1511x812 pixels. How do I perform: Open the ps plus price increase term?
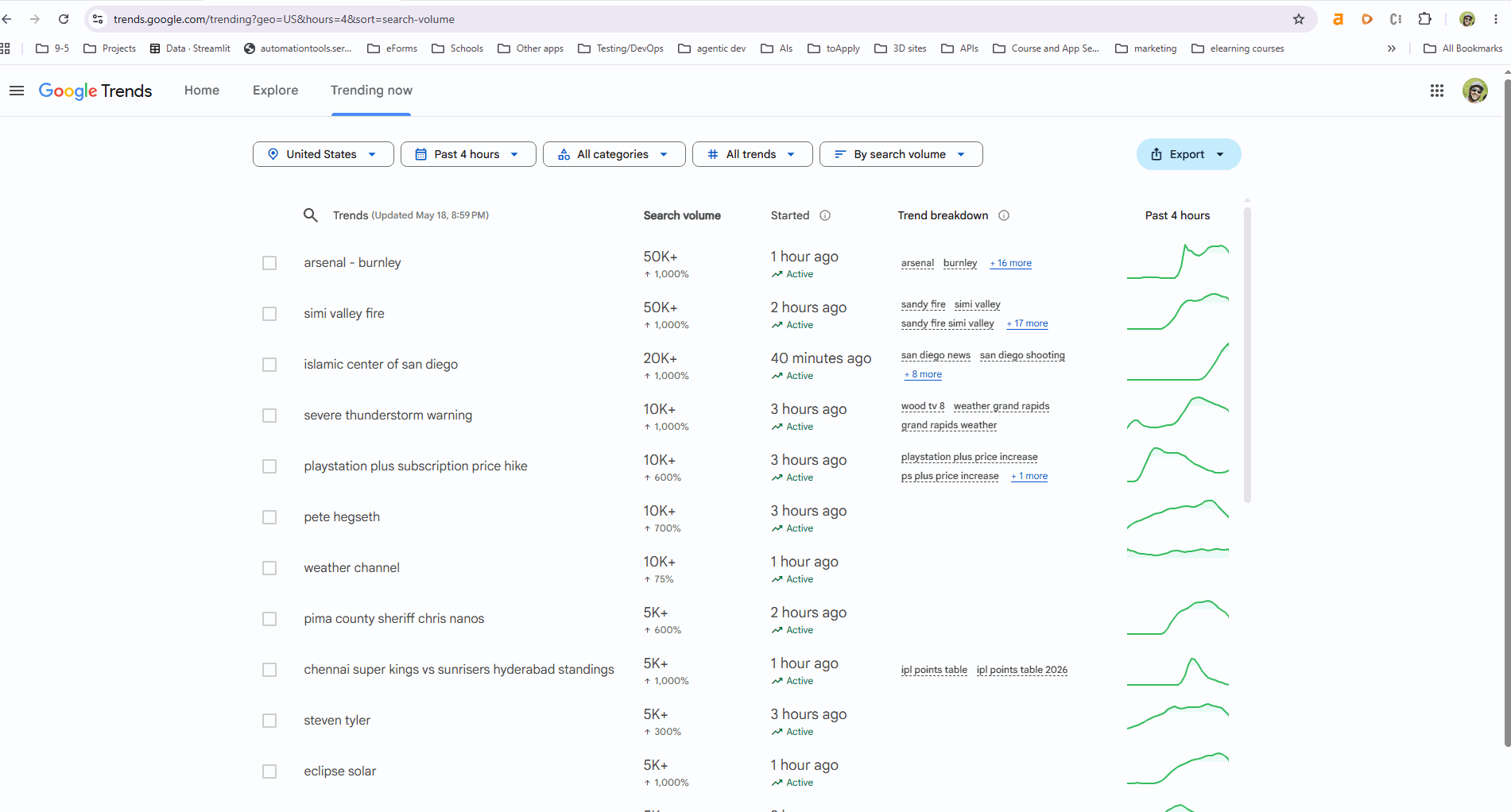point(950,476)
